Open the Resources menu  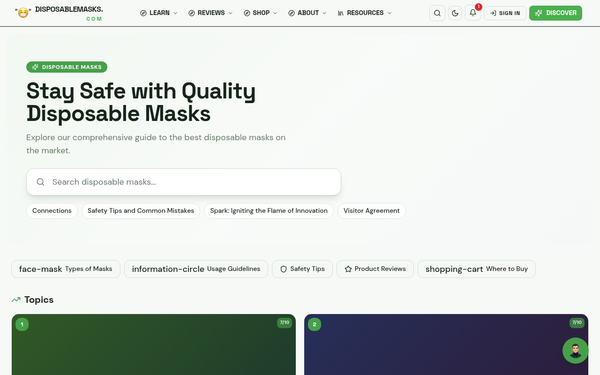point(364,13)
